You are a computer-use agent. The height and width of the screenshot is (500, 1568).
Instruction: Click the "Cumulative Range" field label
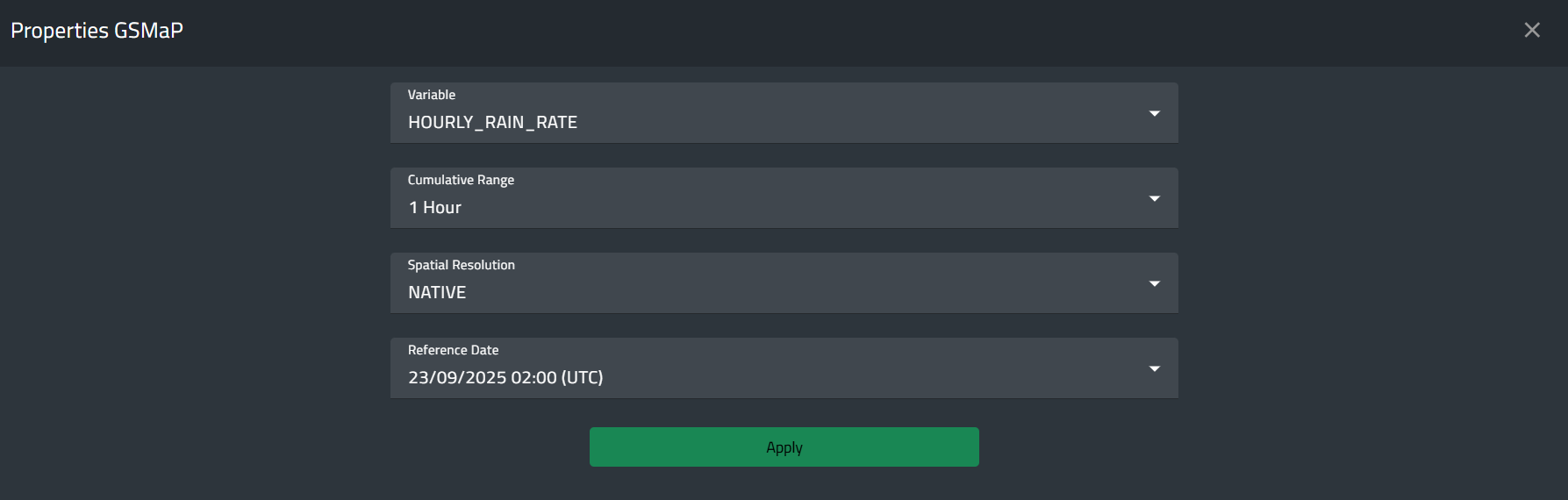(461, 180)
